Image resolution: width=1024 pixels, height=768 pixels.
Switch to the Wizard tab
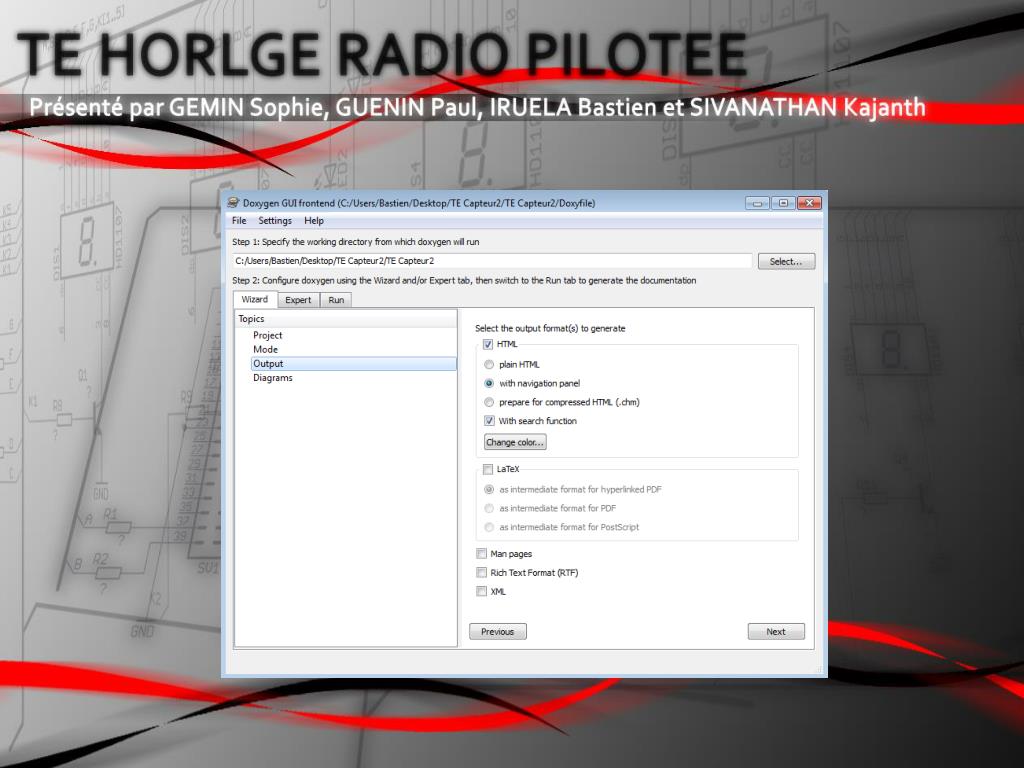click(x=255, y=299)
